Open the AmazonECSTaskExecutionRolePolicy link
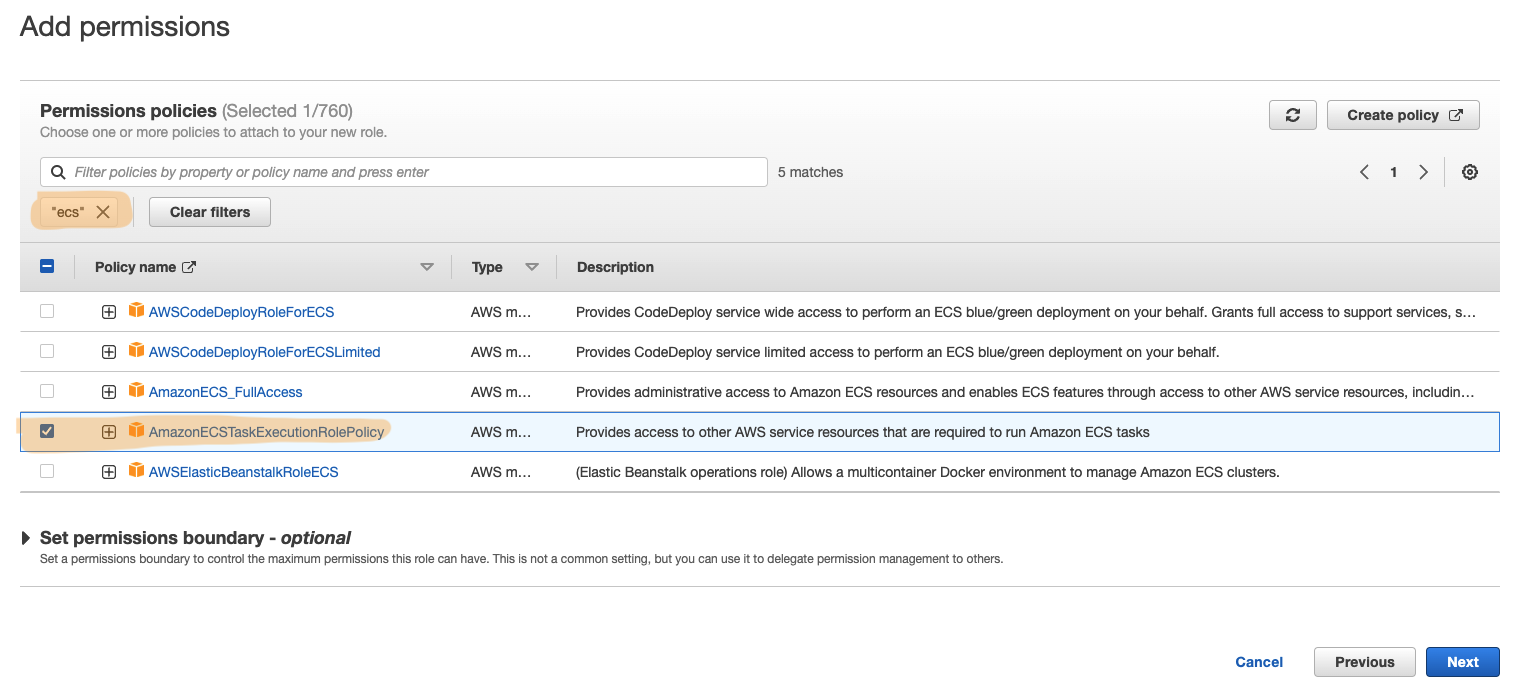This screenshot has height=694, width=1518. (266, 432)
